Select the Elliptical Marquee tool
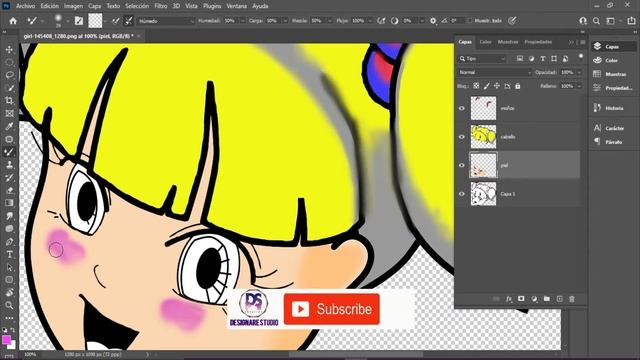Image resolution: width=640 pixels, height=360 pixels. [x=9, y=62]
